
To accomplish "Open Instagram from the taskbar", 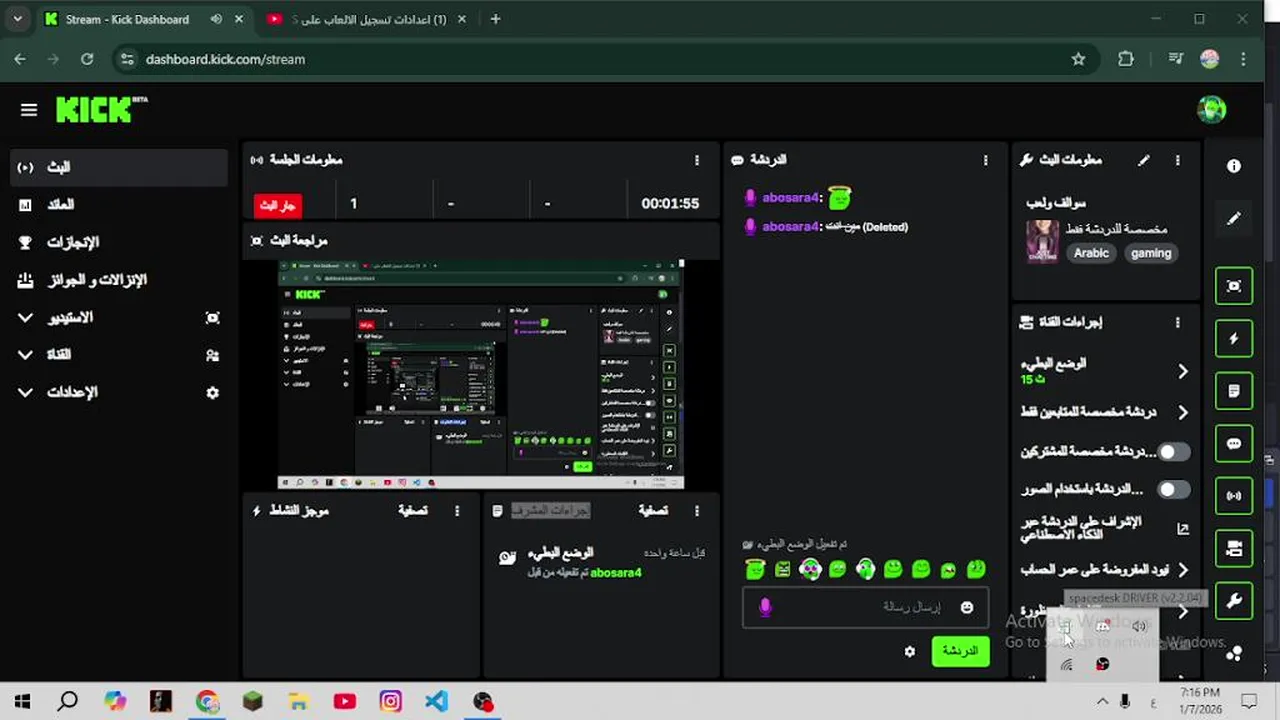I will tap(391, 701).
